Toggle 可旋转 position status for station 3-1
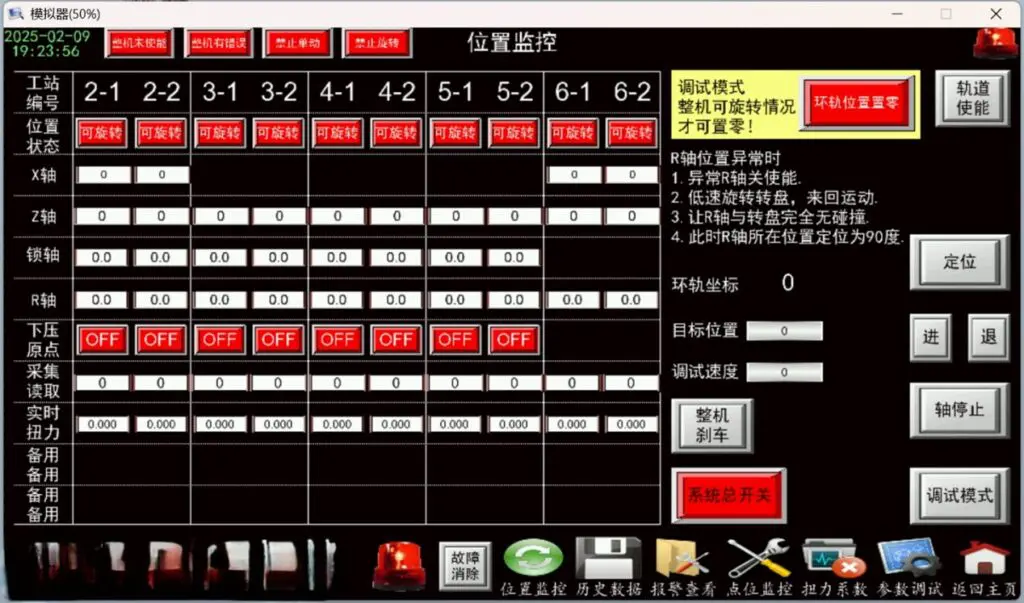This screenshot has width=1024, height=603. click(219, 134)
